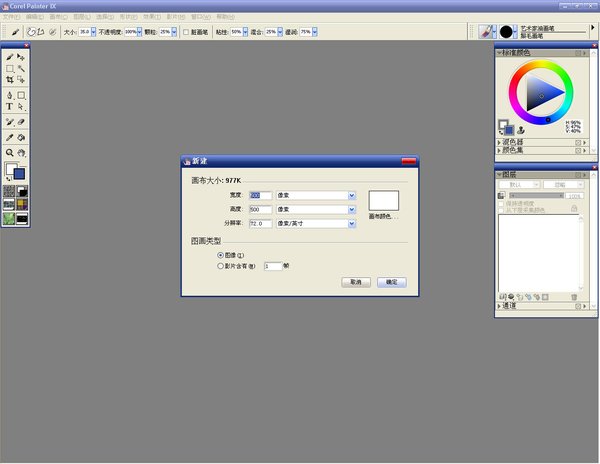Viewport: 600px width, 464px height.
Task: Open the 大小 size dropdown arrow
Action: pos(93,32)
